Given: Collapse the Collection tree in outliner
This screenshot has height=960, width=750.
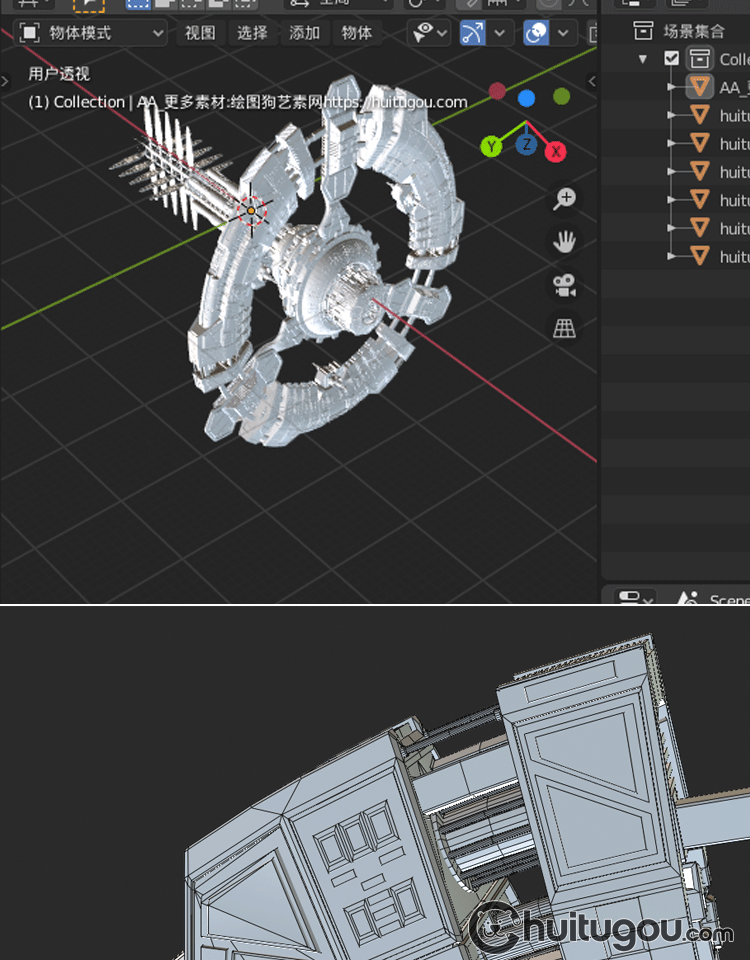Looking at the screenshot, I should (x=643, y=59).
